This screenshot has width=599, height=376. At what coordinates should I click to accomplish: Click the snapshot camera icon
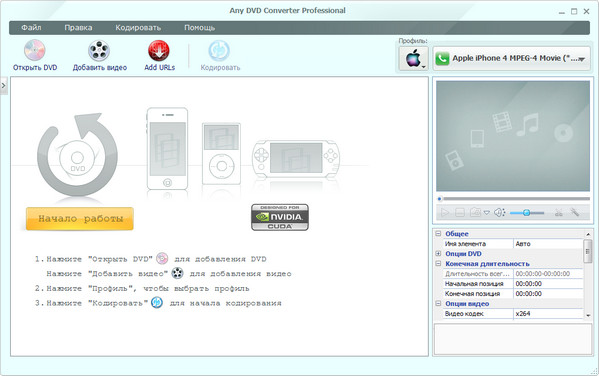click(x=475, y=212)
